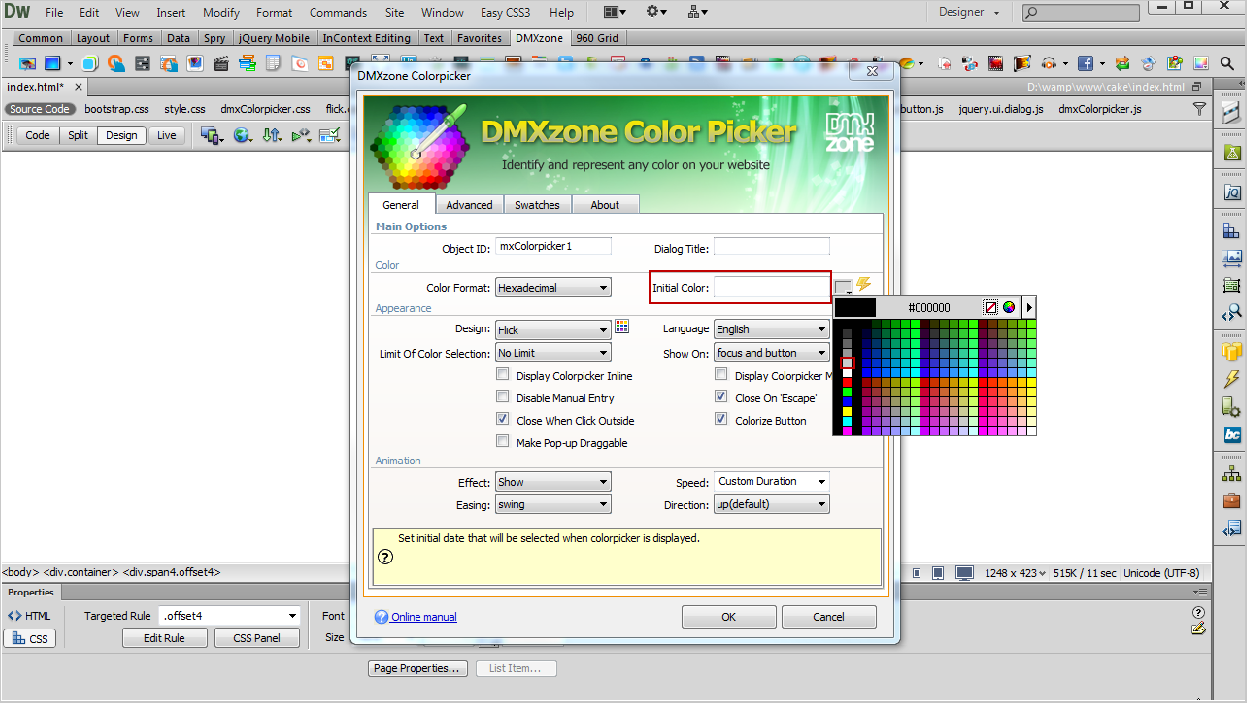Switch to the Advanced tab

(469, 205)
